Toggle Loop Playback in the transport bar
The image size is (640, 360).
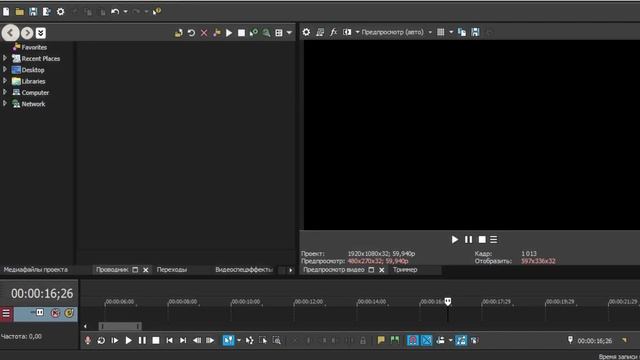click(101, 340)
